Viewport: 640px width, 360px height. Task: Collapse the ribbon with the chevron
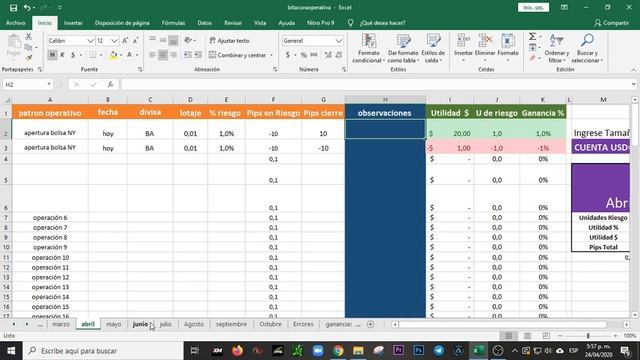(633, 70)
